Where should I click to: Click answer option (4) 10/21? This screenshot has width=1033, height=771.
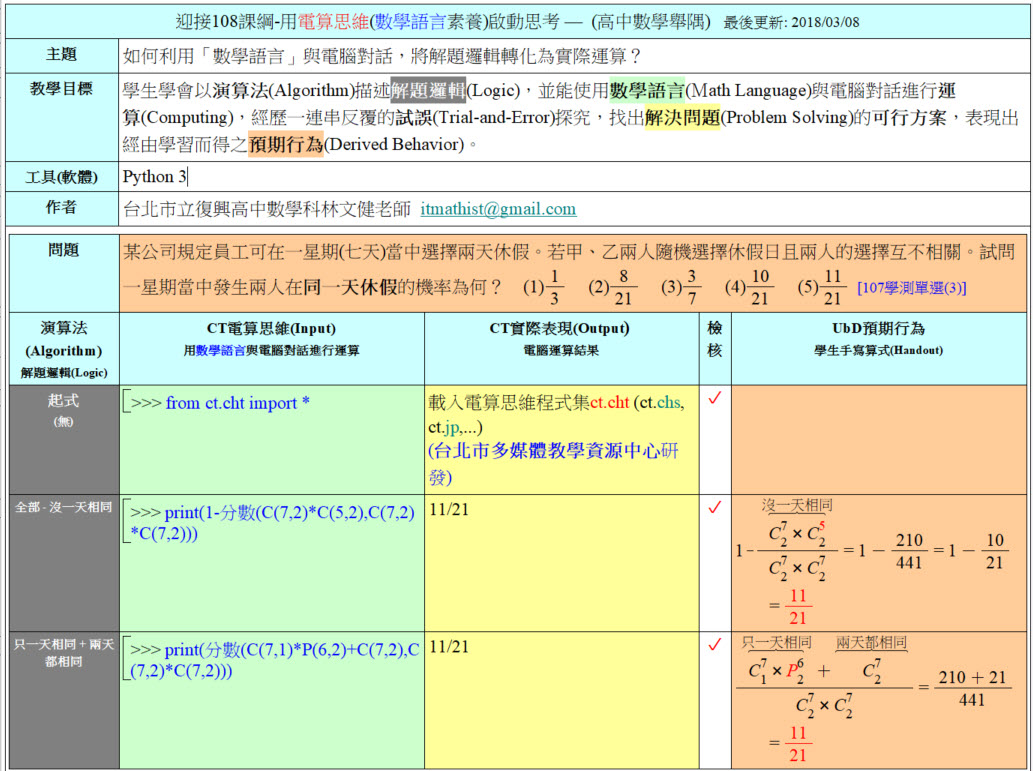point(749,287)
